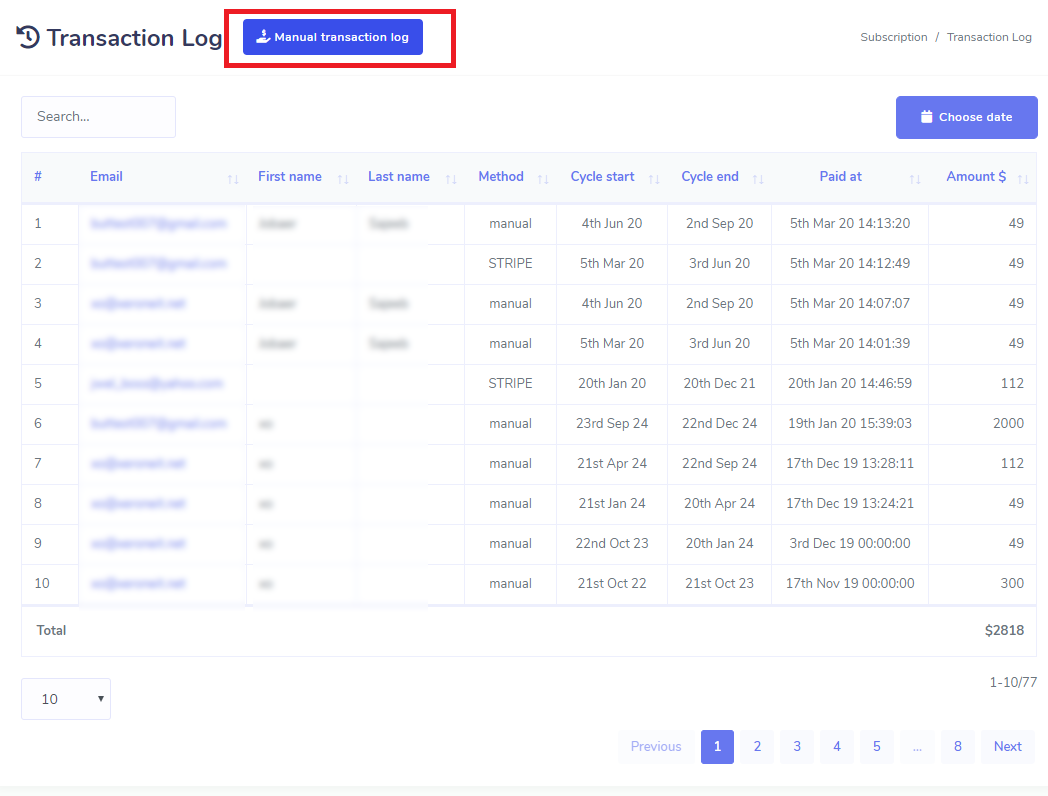Sort by Amount $ sort arrows
The image size is (1048, 796).
pyautogui.click(x=1023, y=179)
